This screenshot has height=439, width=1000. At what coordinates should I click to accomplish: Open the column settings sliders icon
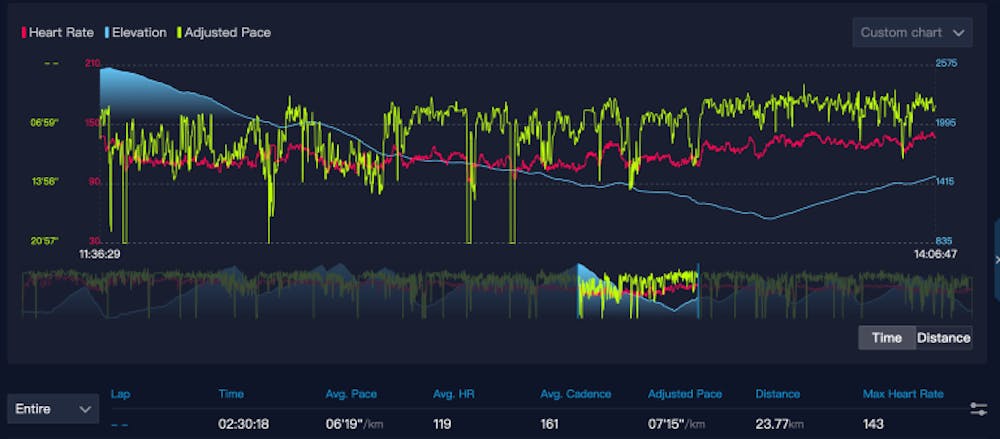[978, 409]
